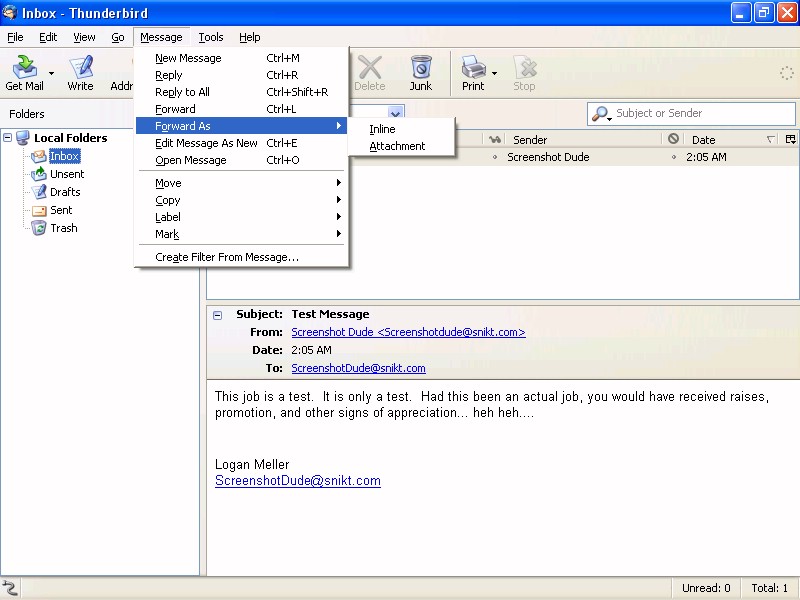
Task: Open the Edit menu
Action: tap(48, 37)
